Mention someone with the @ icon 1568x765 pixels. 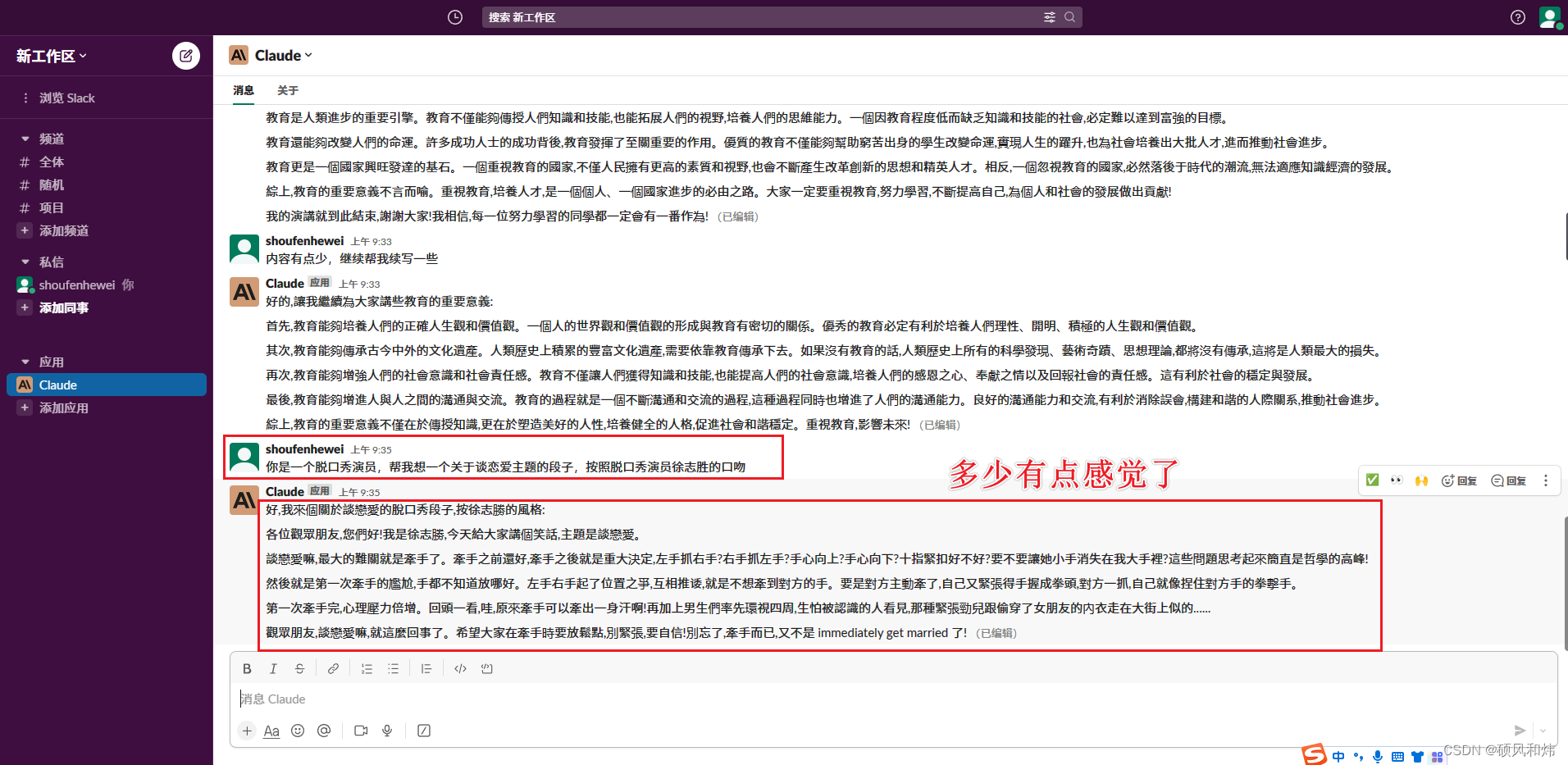point(324,731)
